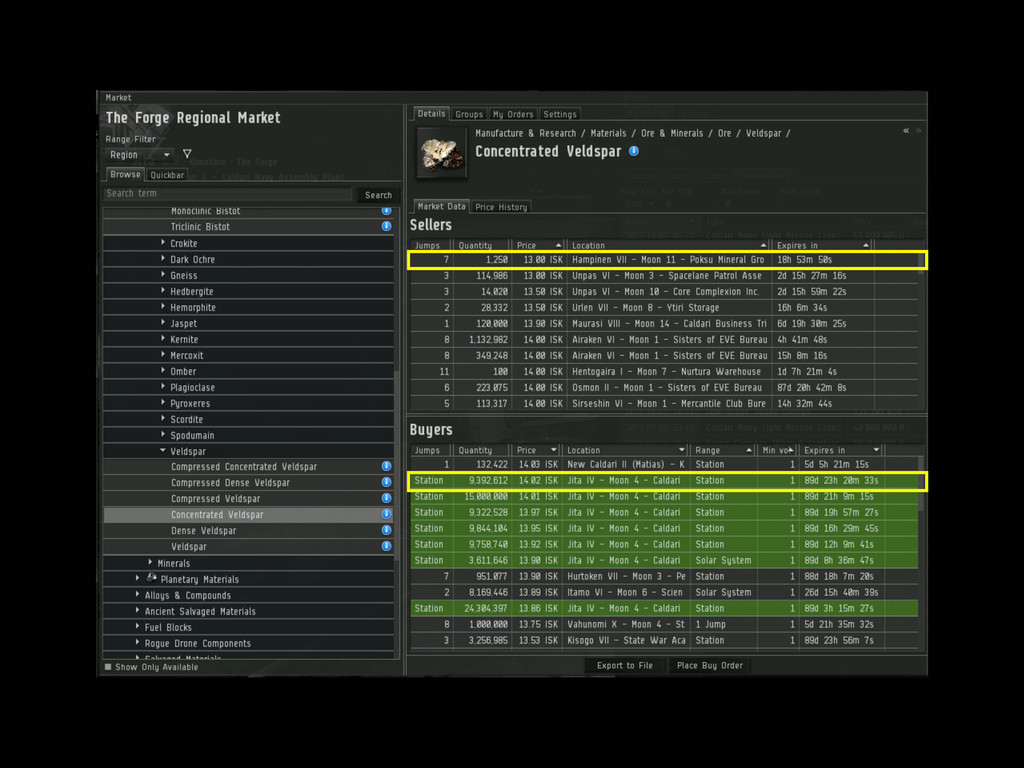Sort sellers by Jumps column header
The image size is (1024, 768).
click(430, 246)
